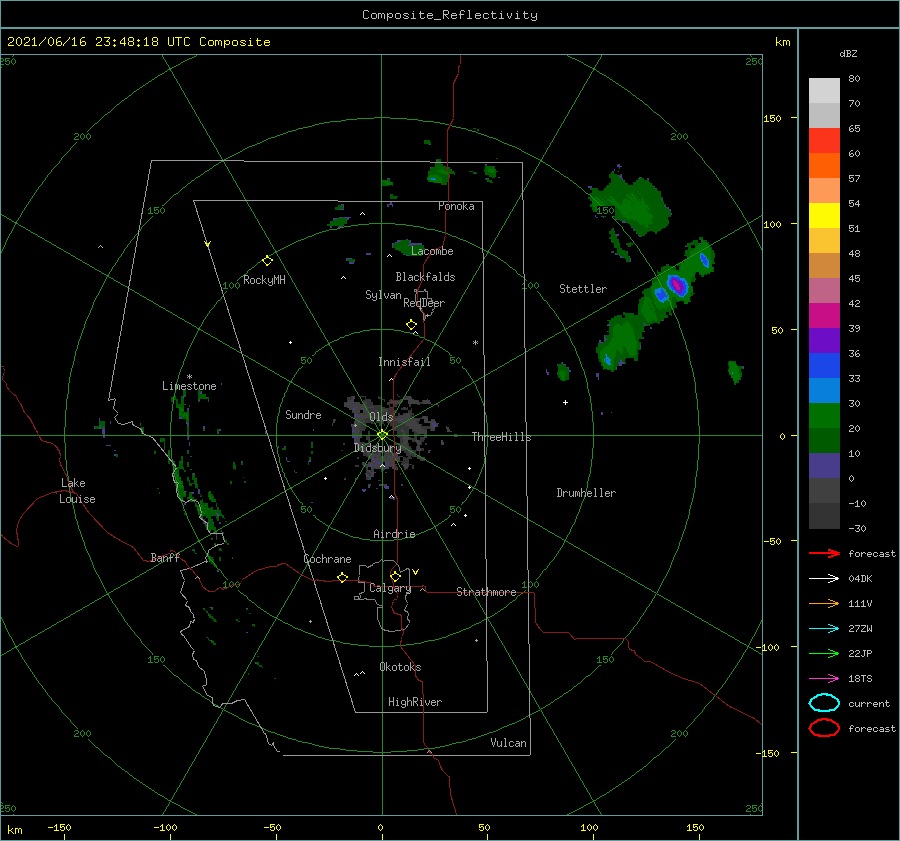The width and height of the screenshot is (900, 841).
Task: Click the Cochrane city label
Action: pyautogui.click(x=327, y=559)
